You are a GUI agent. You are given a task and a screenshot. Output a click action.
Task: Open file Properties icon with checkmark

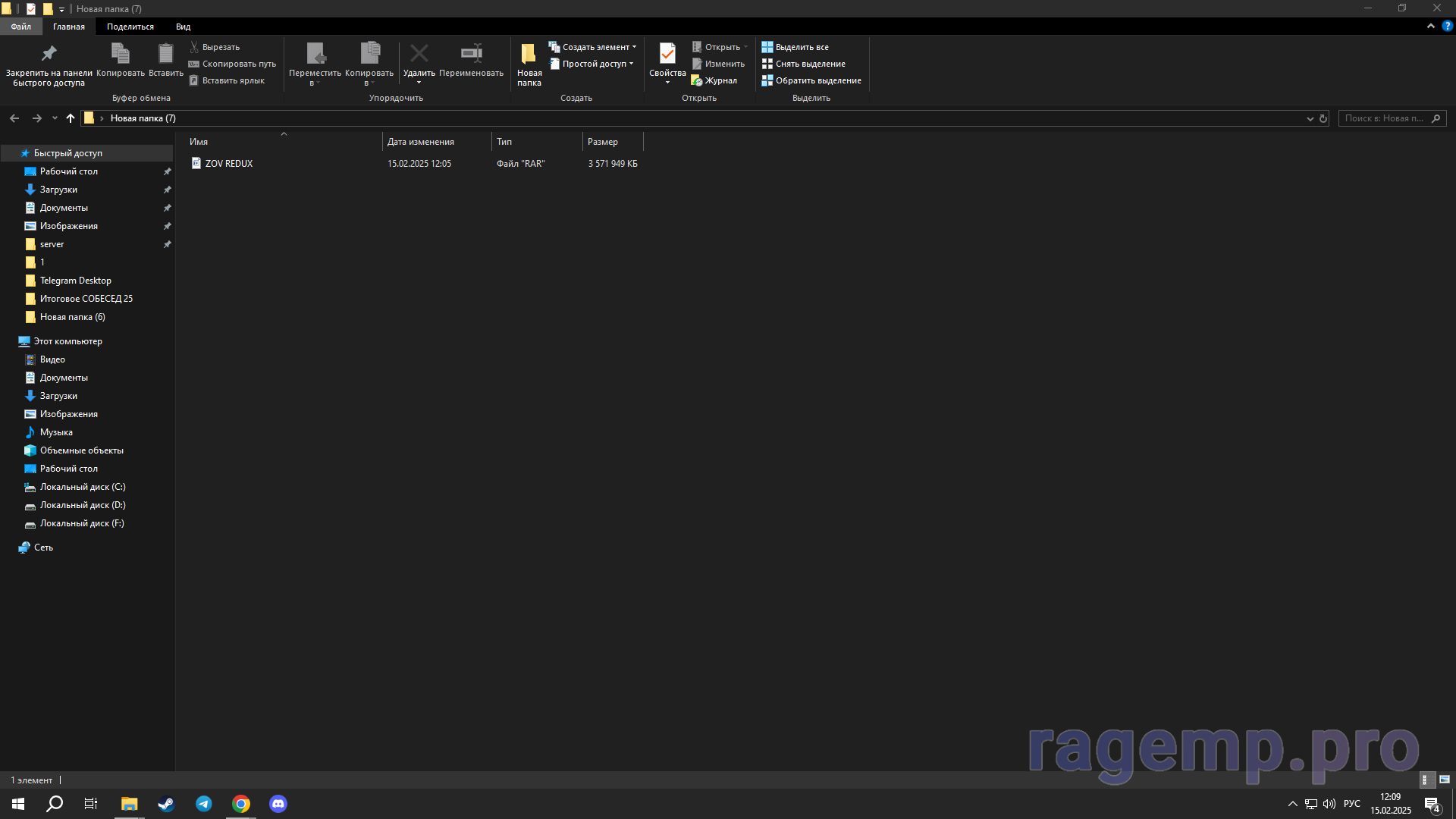pos(667,54)
